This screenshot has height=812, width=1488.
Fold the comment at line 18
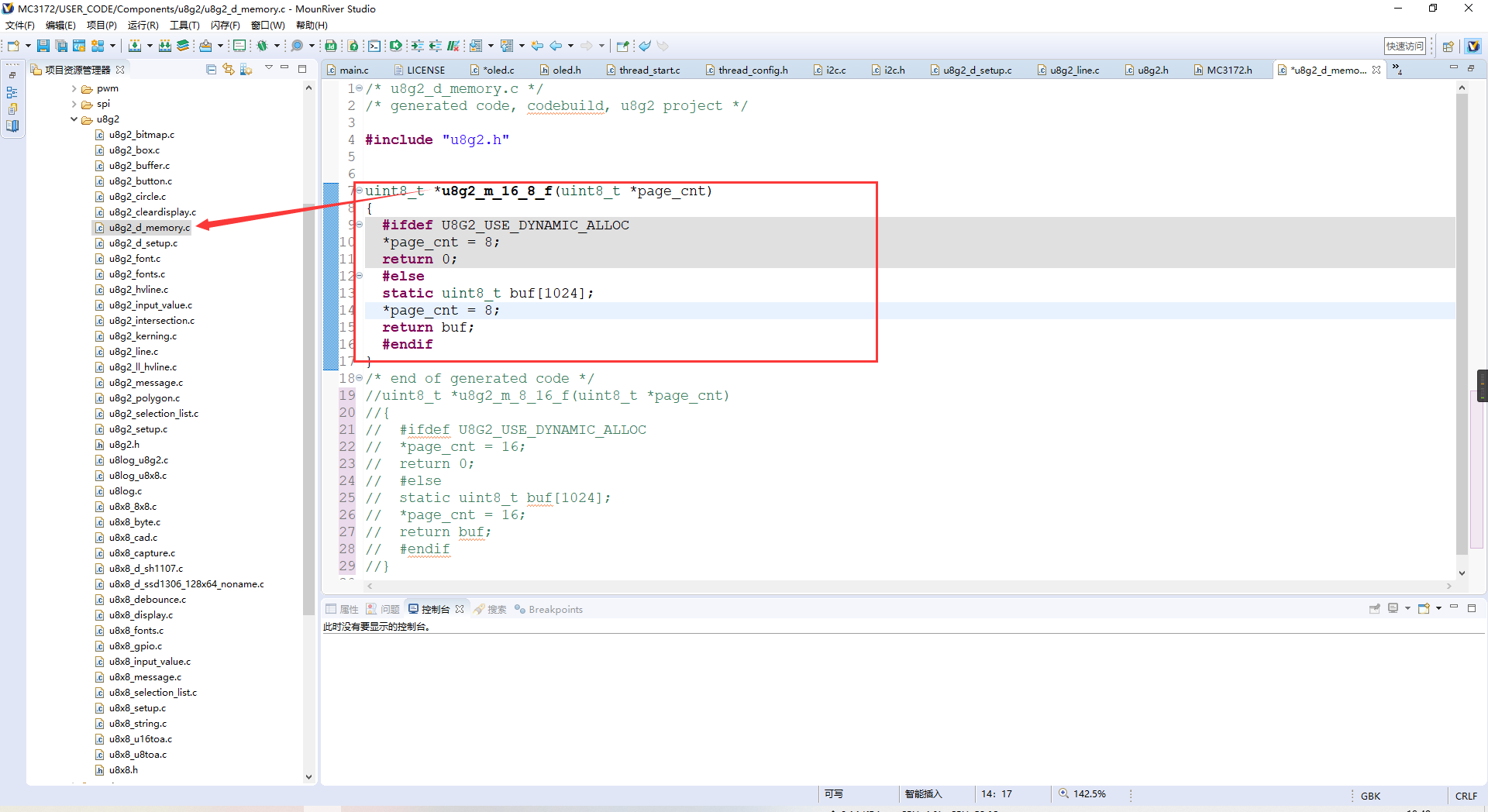pos(360,378)
